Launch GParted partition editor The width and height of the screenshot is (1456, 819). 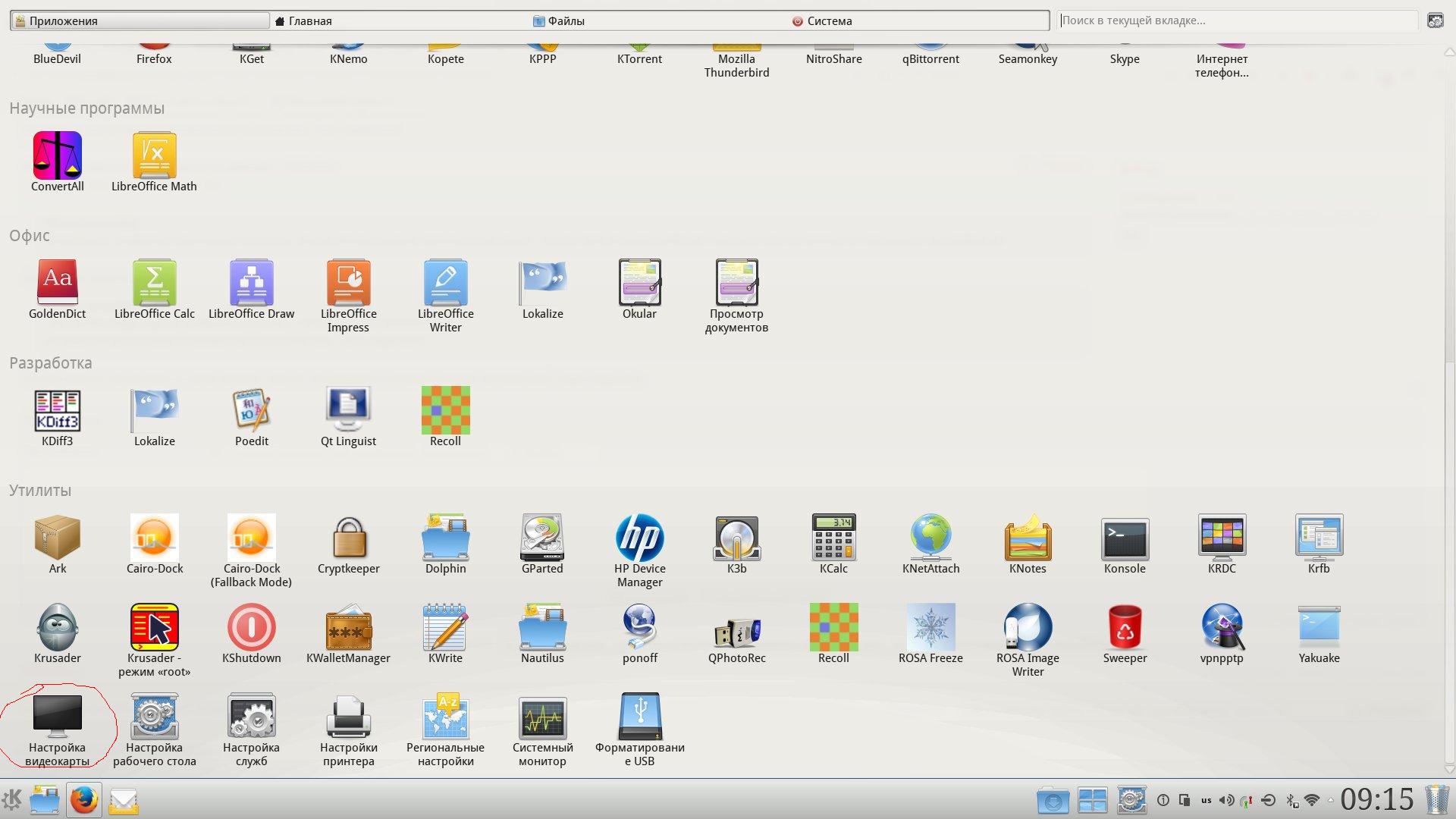542,538
